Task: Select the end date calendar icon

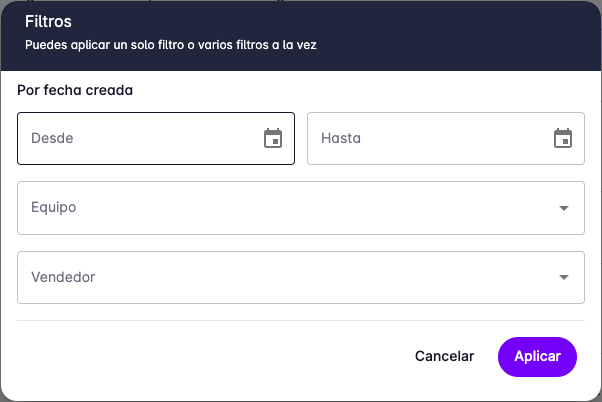Action: pos(563,138)
